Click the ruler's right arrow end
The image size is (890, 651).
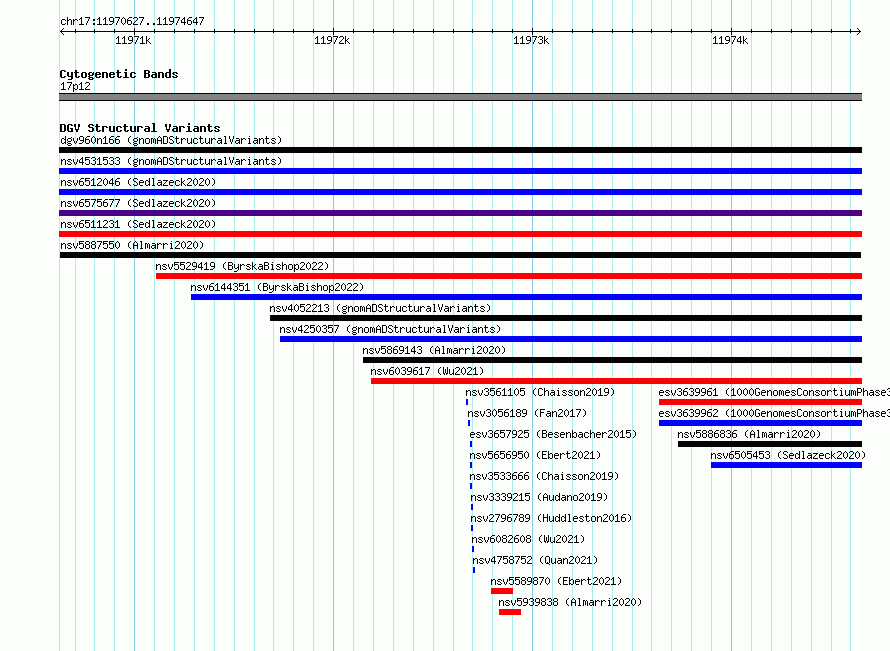click(858, 31)
